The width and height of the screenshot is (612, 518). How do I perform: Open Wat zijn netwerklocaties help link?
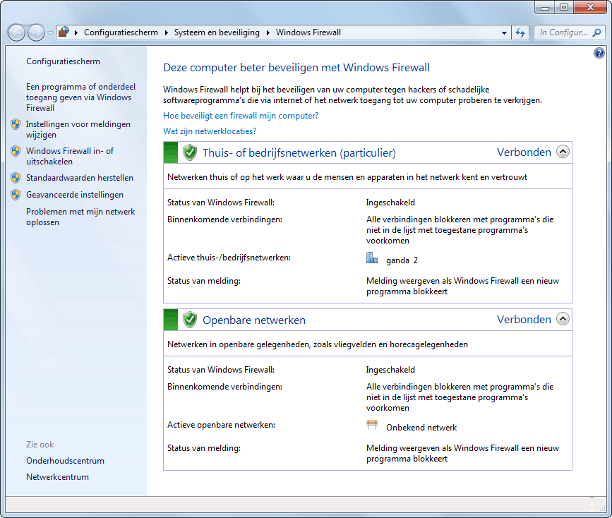210,131
